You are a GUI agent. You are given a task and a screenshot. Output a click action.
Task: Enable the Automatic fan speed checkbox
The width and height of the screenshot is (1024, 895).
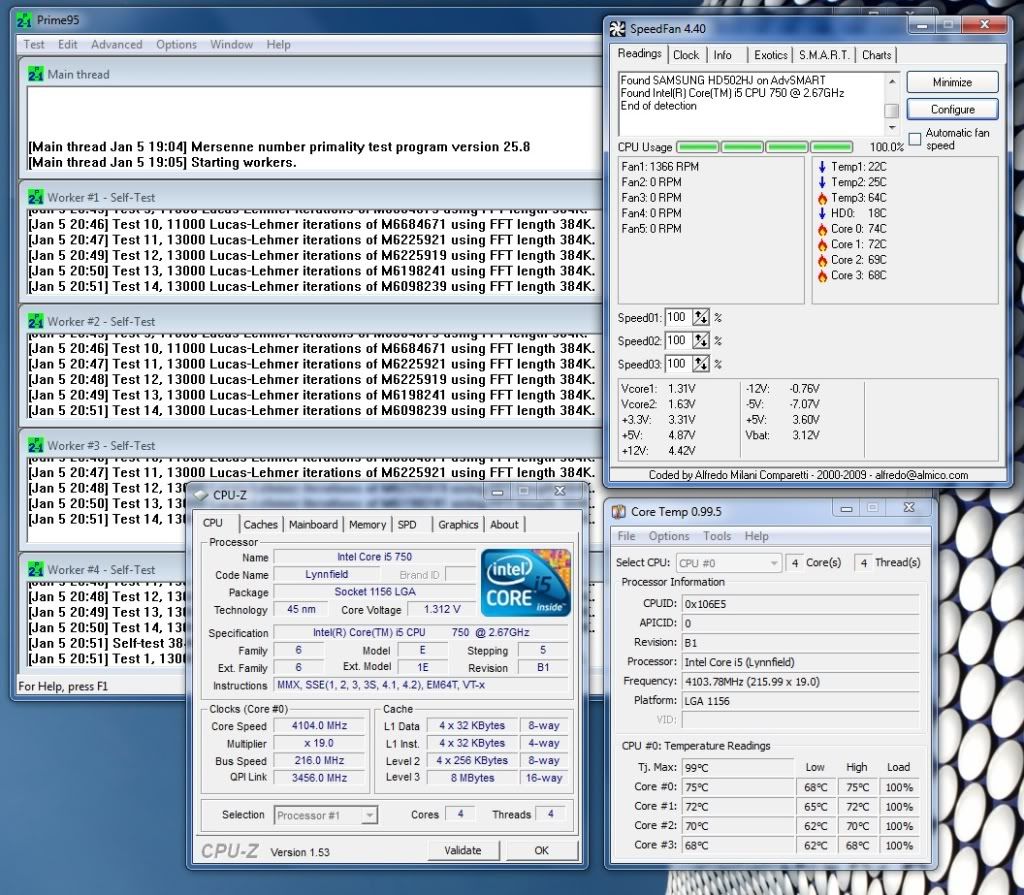[x=915, y=138]
